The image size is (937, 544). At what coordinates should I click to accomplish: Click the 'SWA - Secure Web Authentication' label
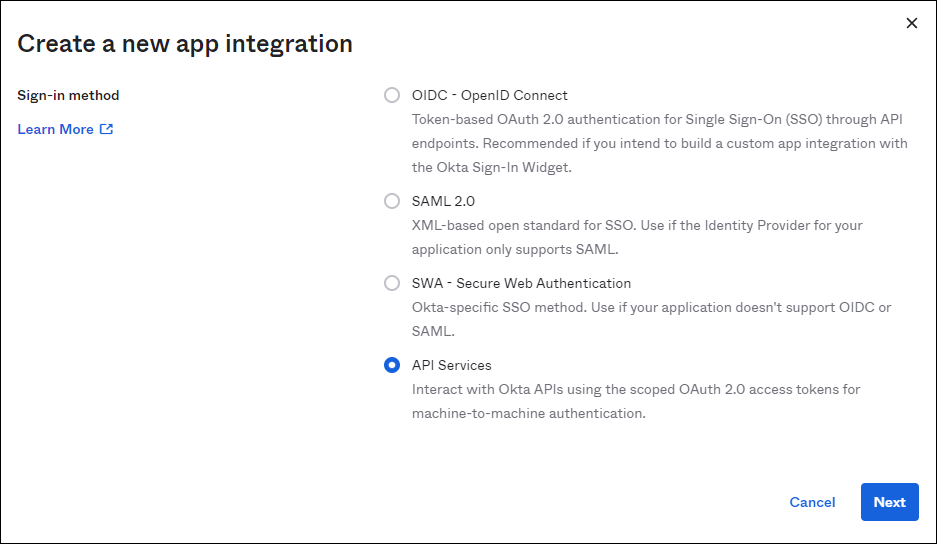click(521, 283)
